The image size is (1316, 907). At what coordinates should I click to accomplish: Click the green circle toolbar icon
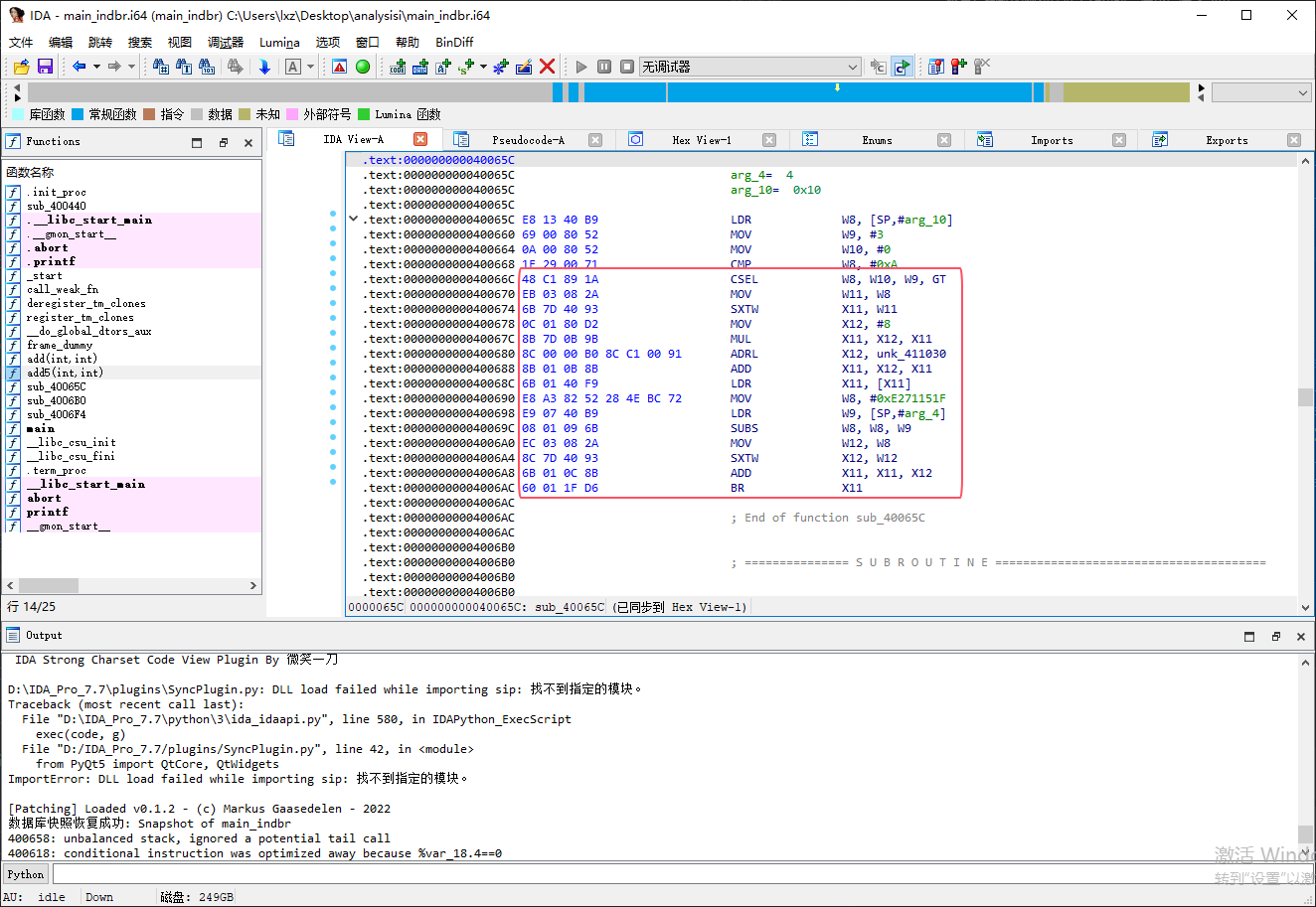tap(363, 67)
